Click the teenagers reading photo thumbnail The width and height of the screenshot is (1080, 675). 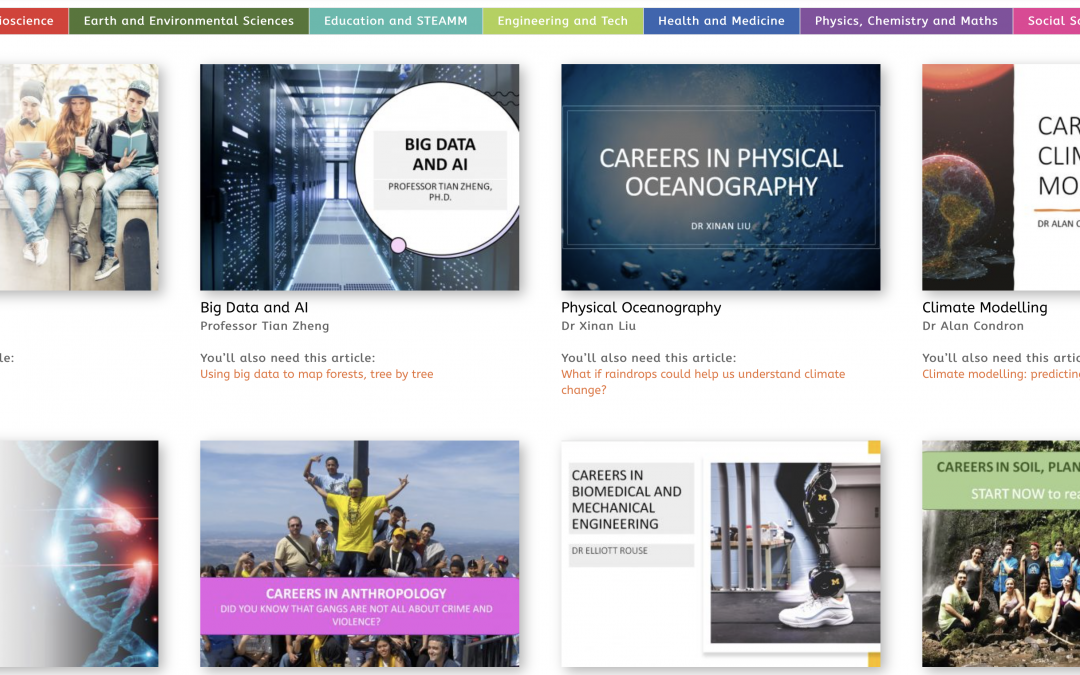[x=79, y=177]
